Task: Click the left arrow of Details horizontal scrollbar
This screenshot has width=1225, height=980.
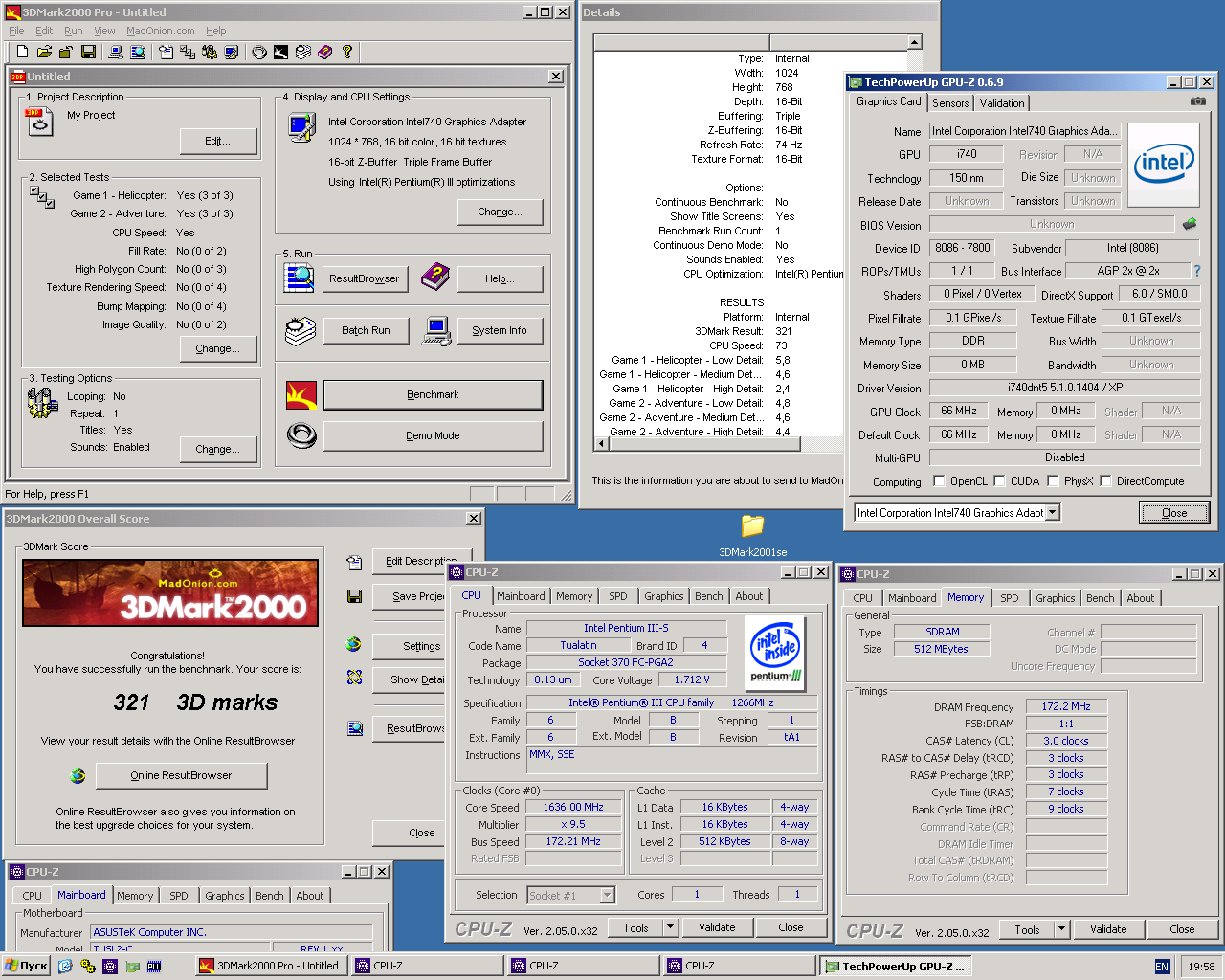Action: pos(602,443)
